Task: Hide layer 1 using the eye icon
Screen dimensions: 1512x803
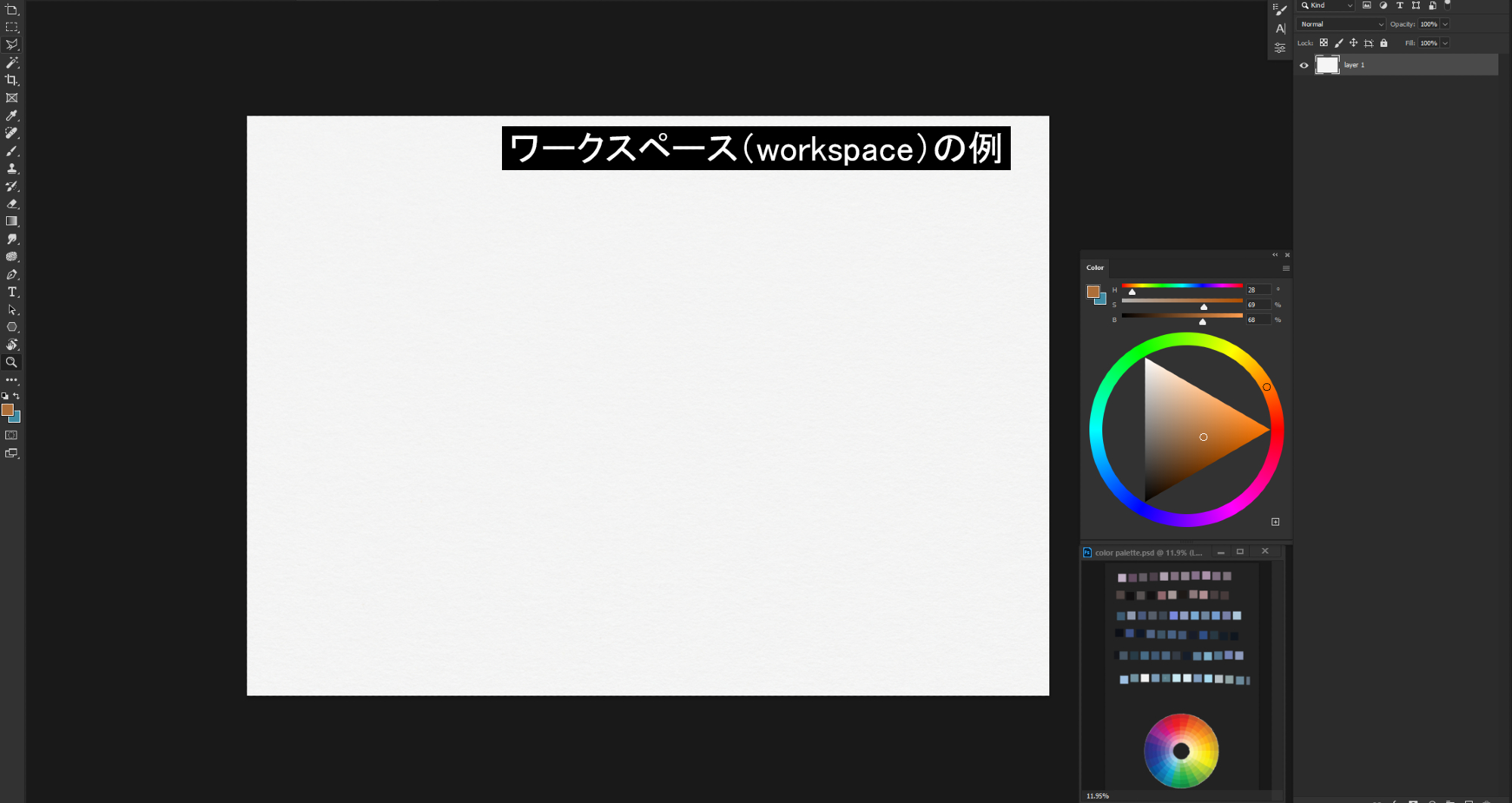Action: pyautogui.click(x=1304, y=65)
